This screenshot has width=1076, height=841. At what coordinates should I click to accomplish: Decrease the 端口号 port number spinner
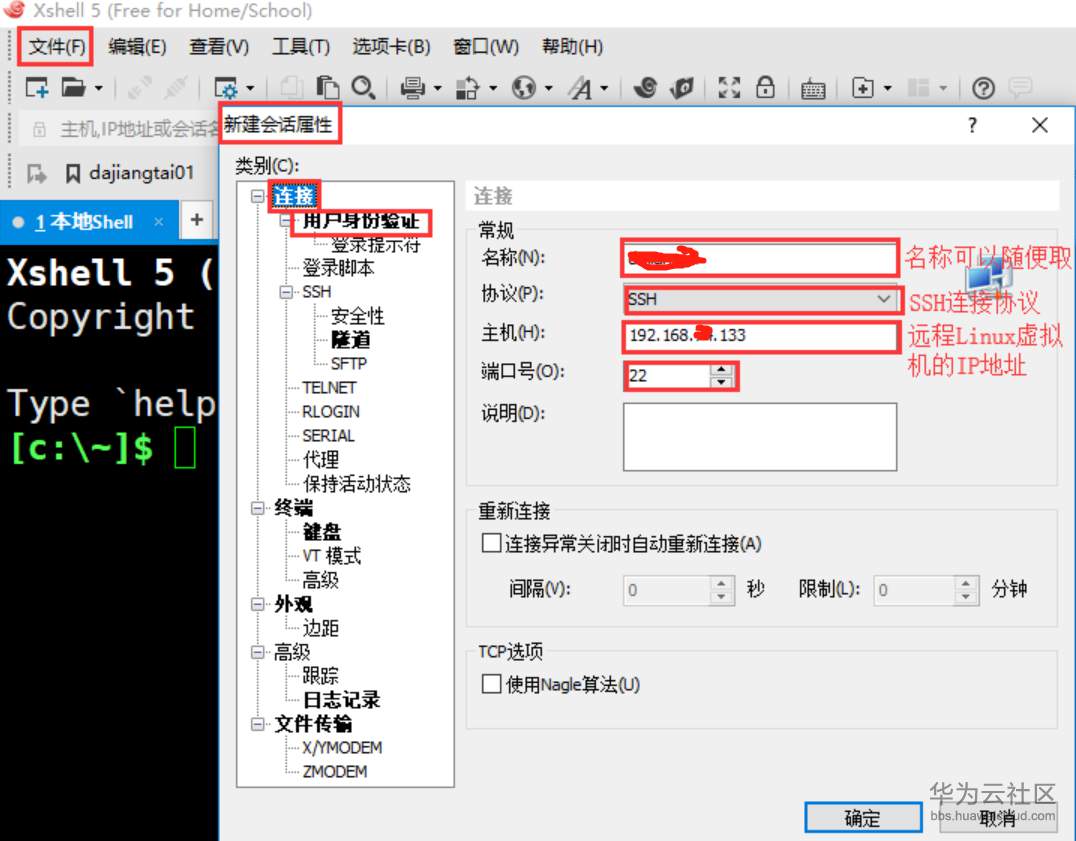721,381
